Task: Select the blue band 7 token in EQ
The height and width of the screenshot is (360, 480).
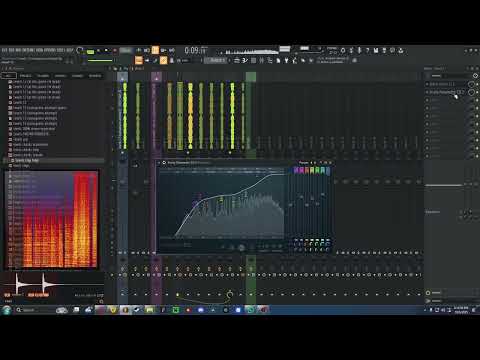Action: [328, 170]
